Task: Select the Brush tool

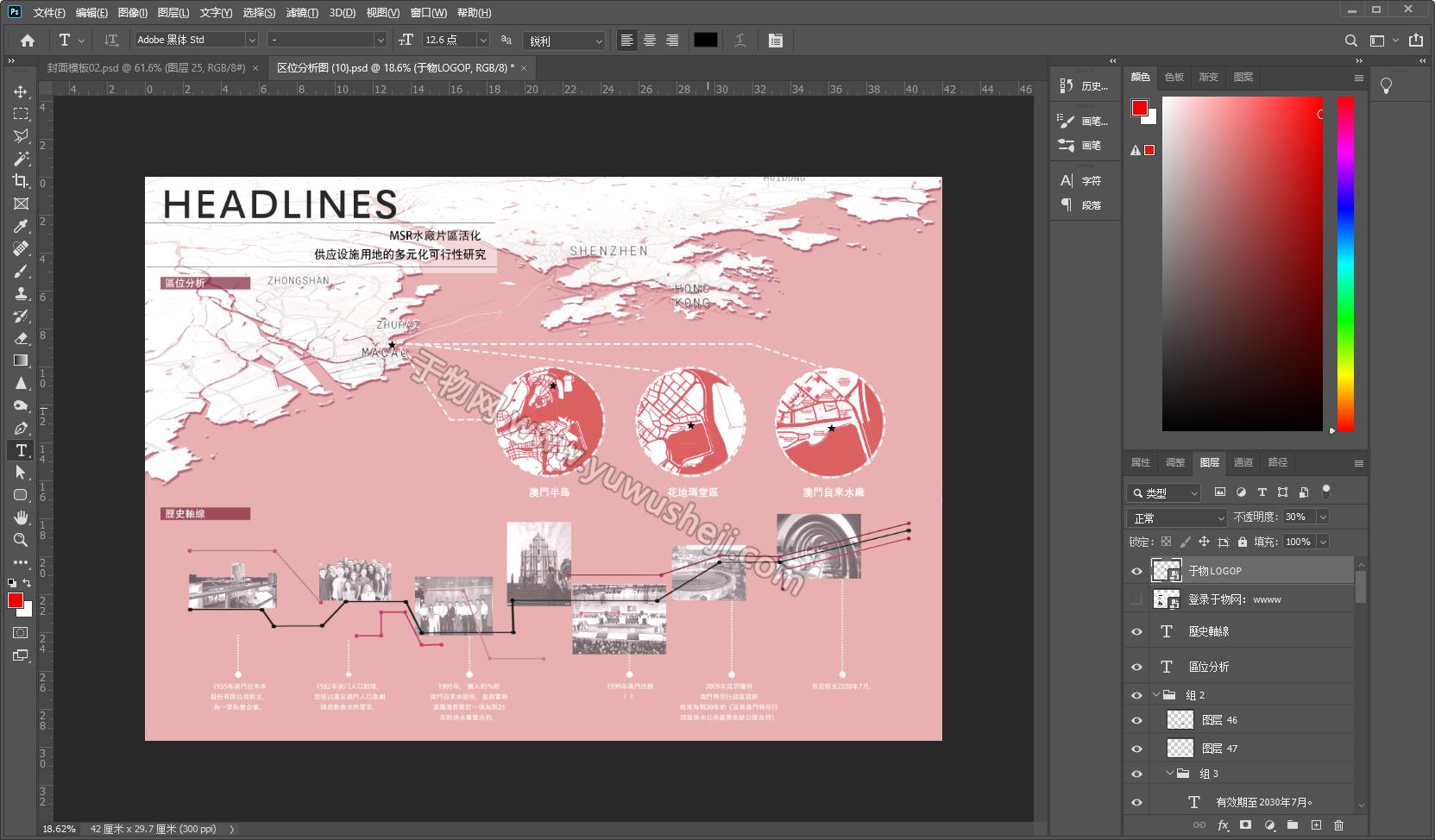Action: 21,271
